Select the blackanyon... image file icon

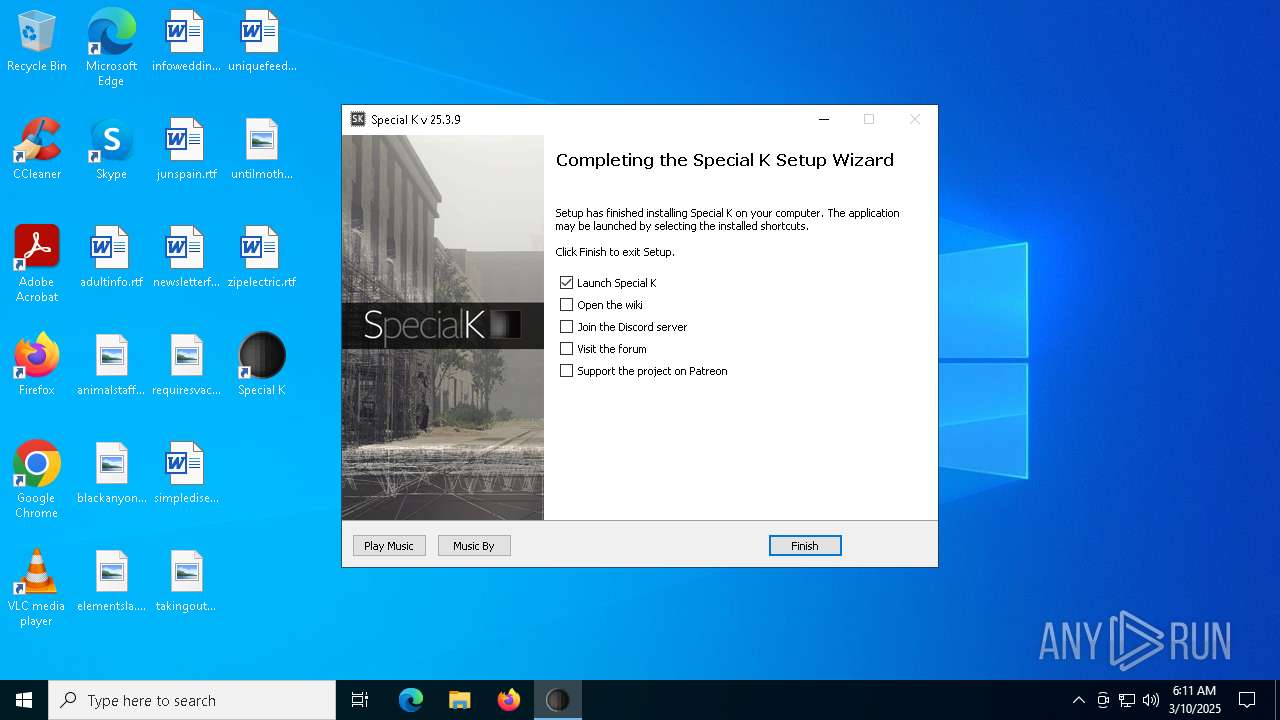click(x=111, y=474)
